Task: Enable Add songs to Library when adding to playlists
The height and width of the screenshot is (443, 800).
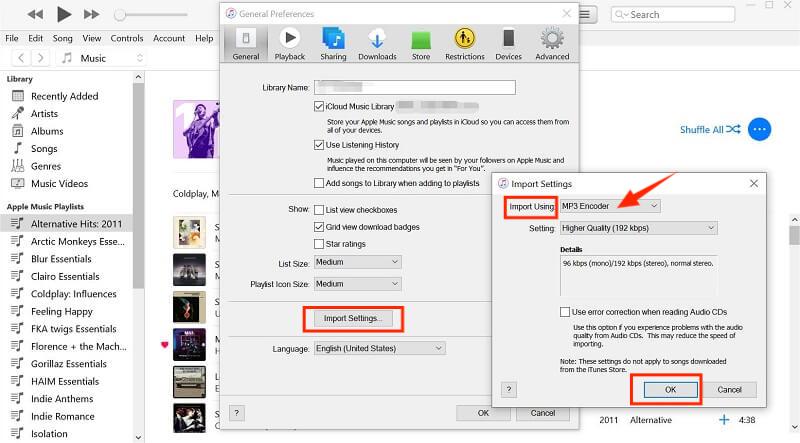Action: pyautogui.click(x=319, y=183)
